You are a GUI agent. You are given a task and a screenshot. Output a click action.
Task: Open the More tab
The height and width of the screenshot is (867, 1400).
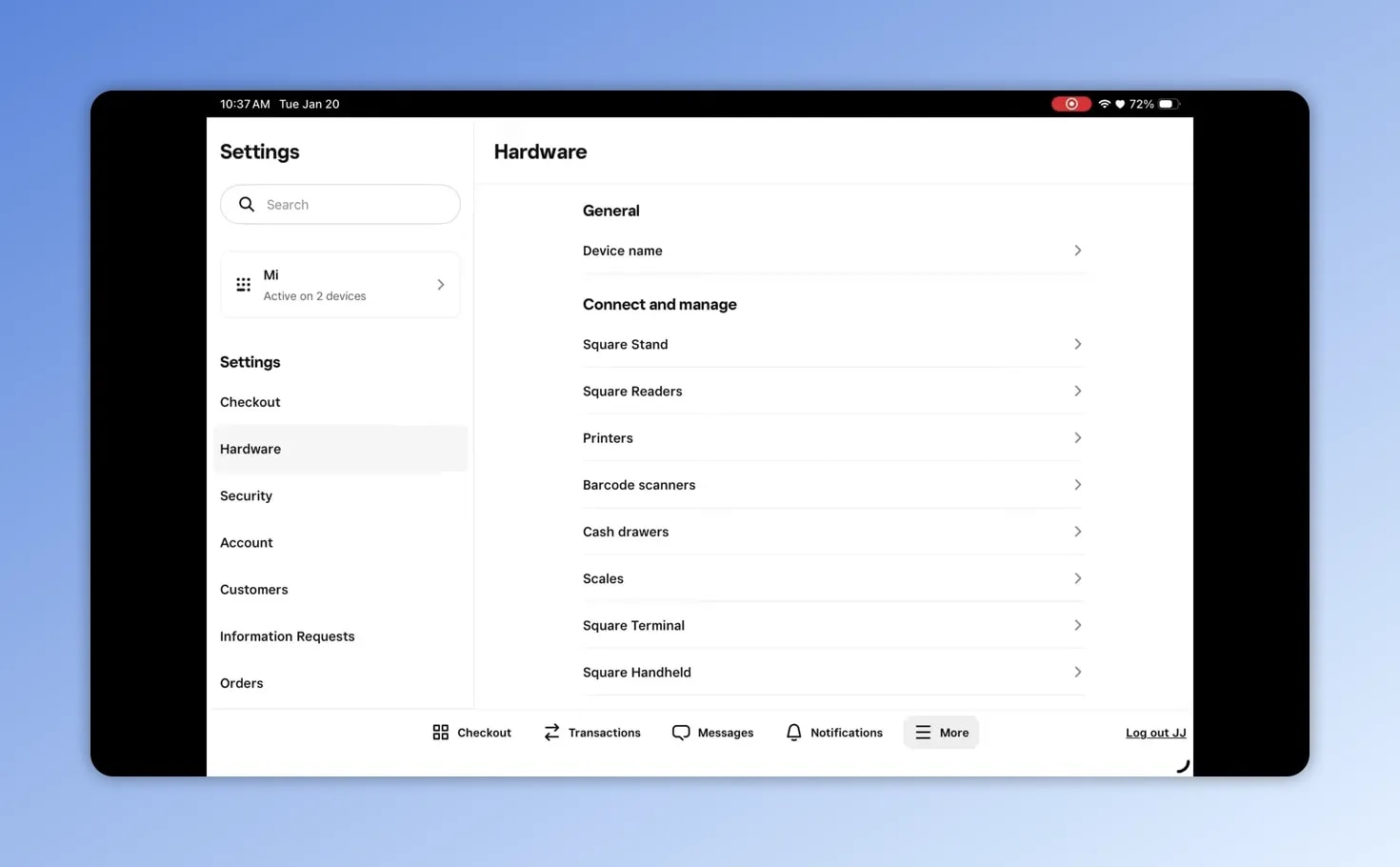(941, 732)
